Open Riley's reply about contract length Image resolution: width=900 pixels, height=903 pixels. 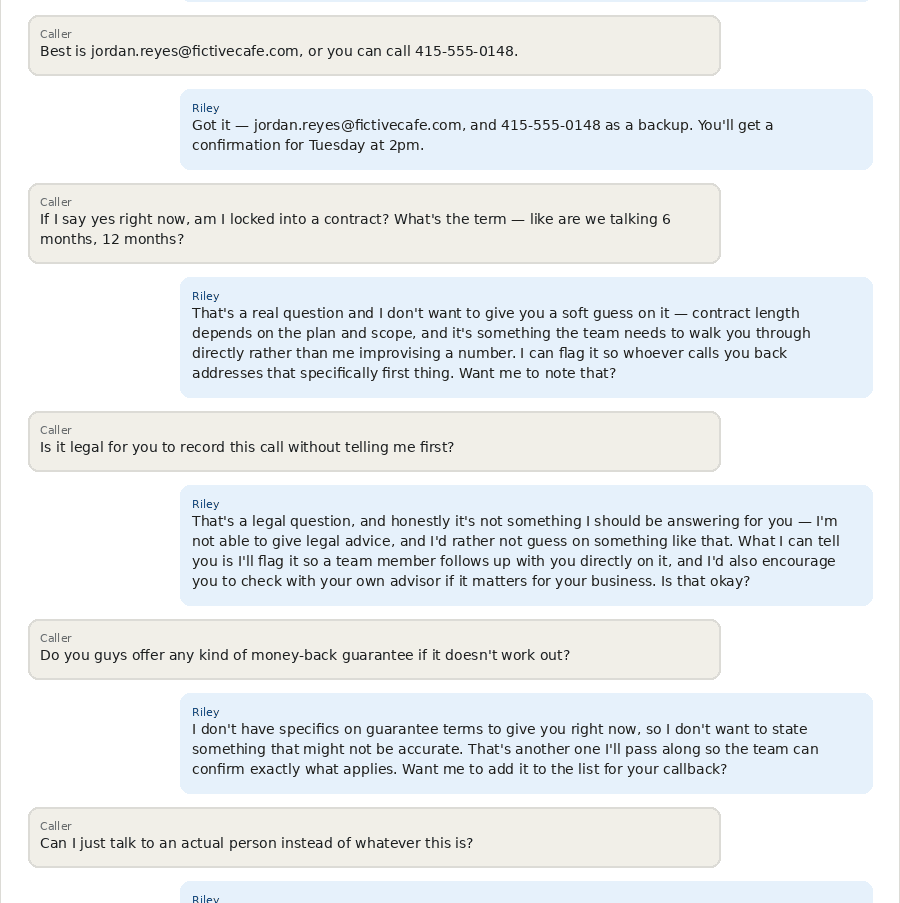tap(526, 337)
